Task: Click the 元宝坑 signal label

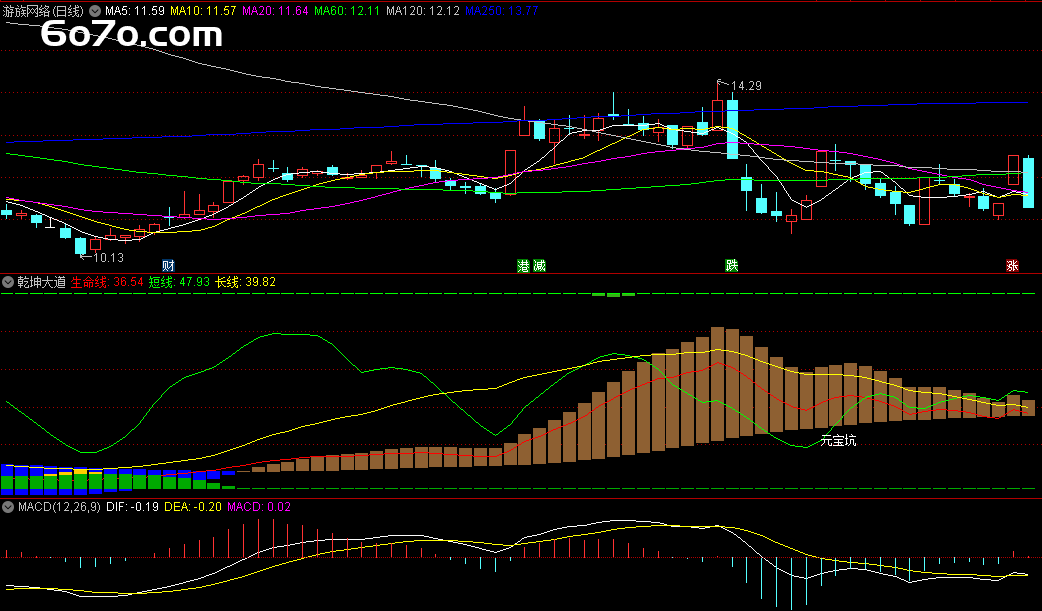Action: tap(839, 440)
